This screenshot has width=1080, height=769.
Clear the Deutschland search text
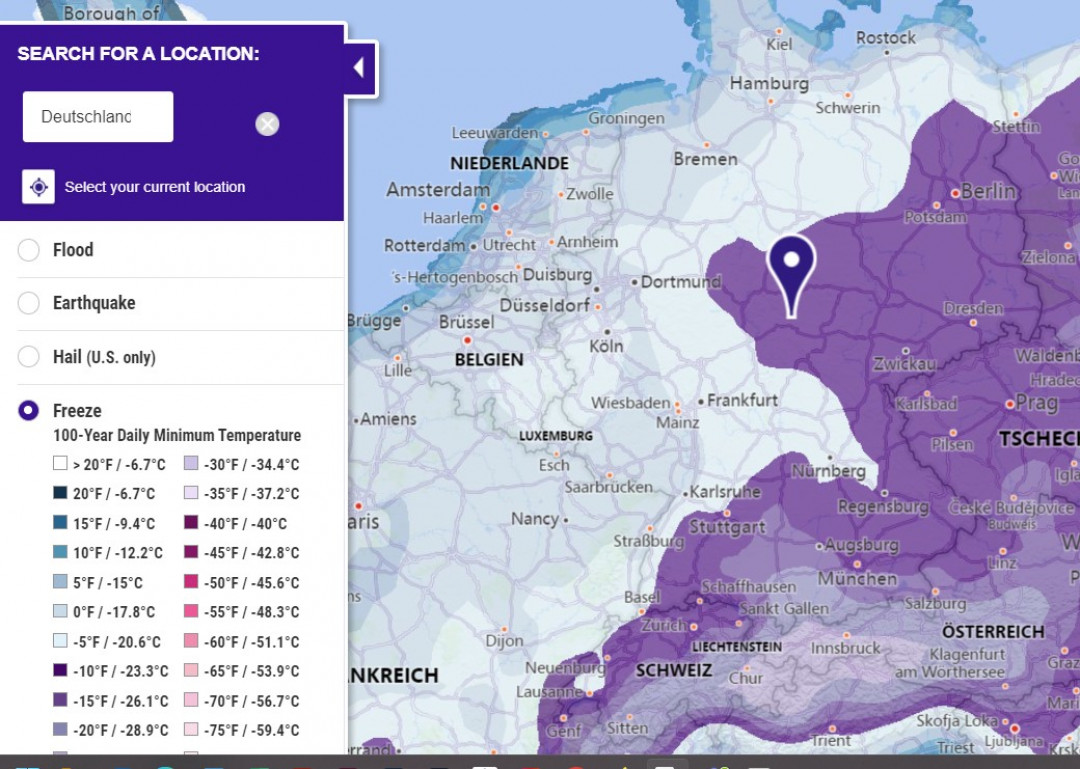pos(267,124)
